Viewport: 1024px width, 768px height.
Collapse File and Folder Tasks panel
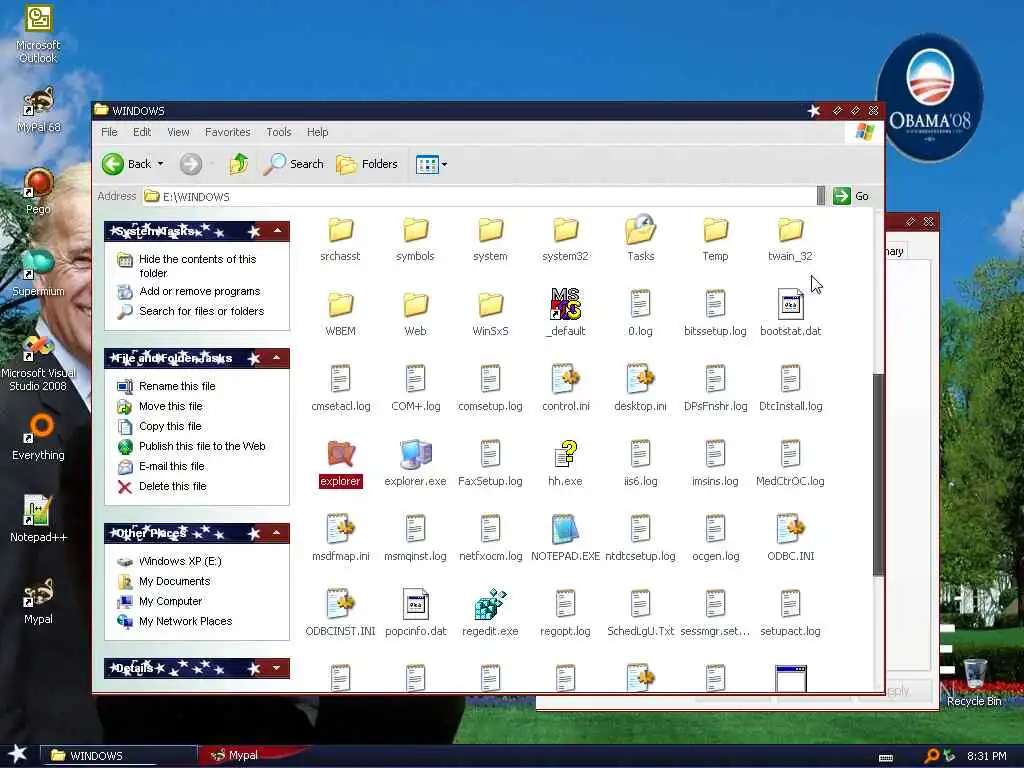click(278, 358)
